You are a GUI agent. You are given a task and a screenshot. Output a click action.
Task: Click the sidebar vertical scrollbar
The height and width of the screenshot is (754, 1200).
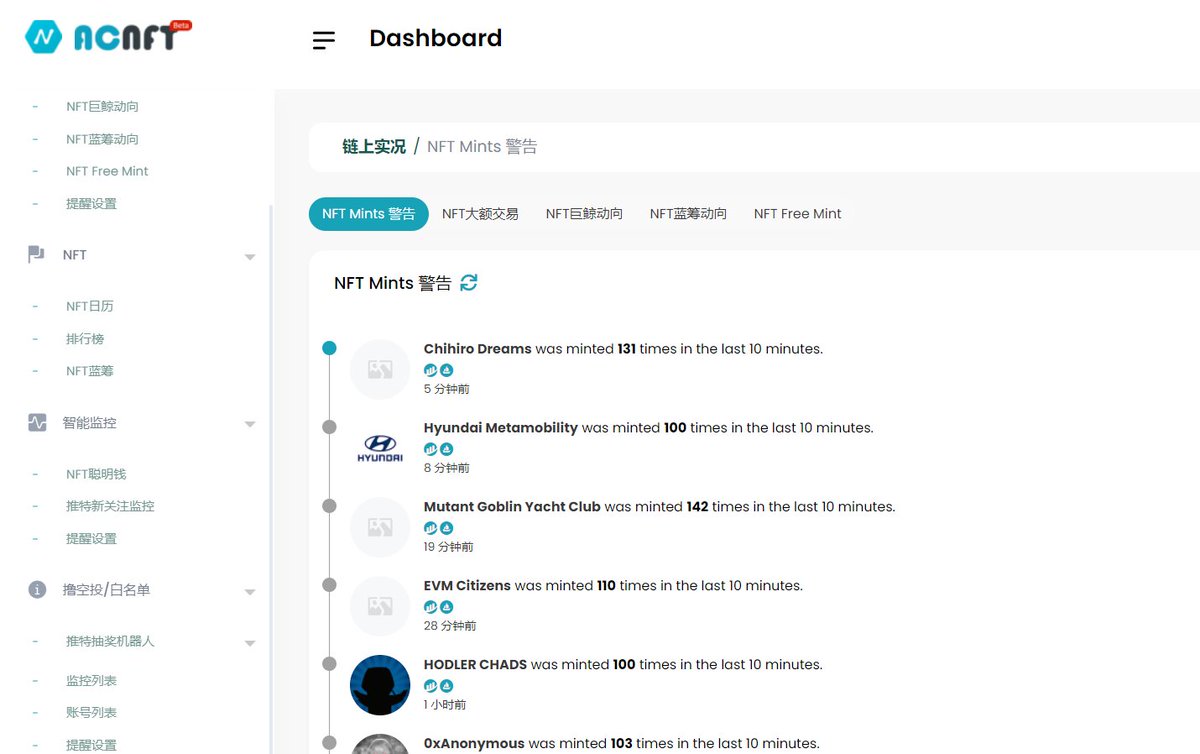tap(270, 480)
